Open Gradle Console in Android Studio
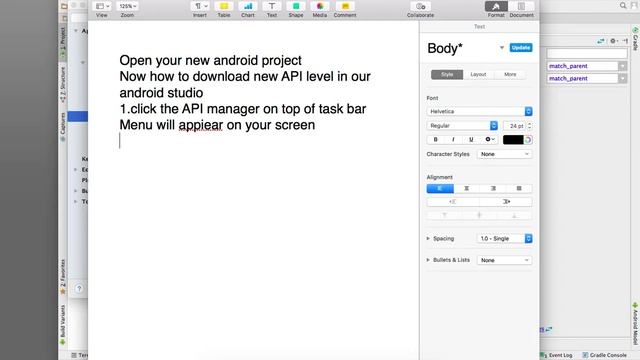The width and height of the screenshot is (640, 360). tap(604, 355)
